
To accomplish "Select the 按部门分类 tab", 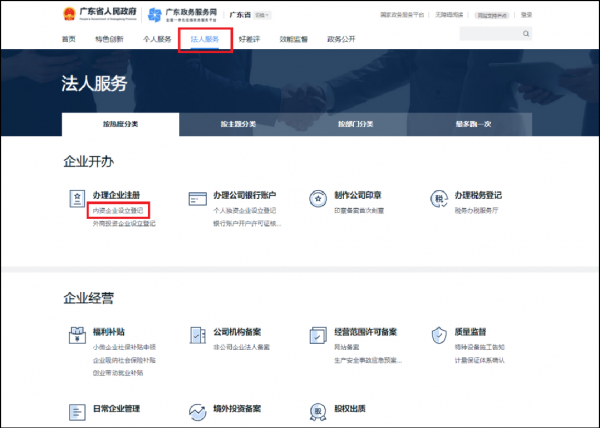I will tap(356, 124).
